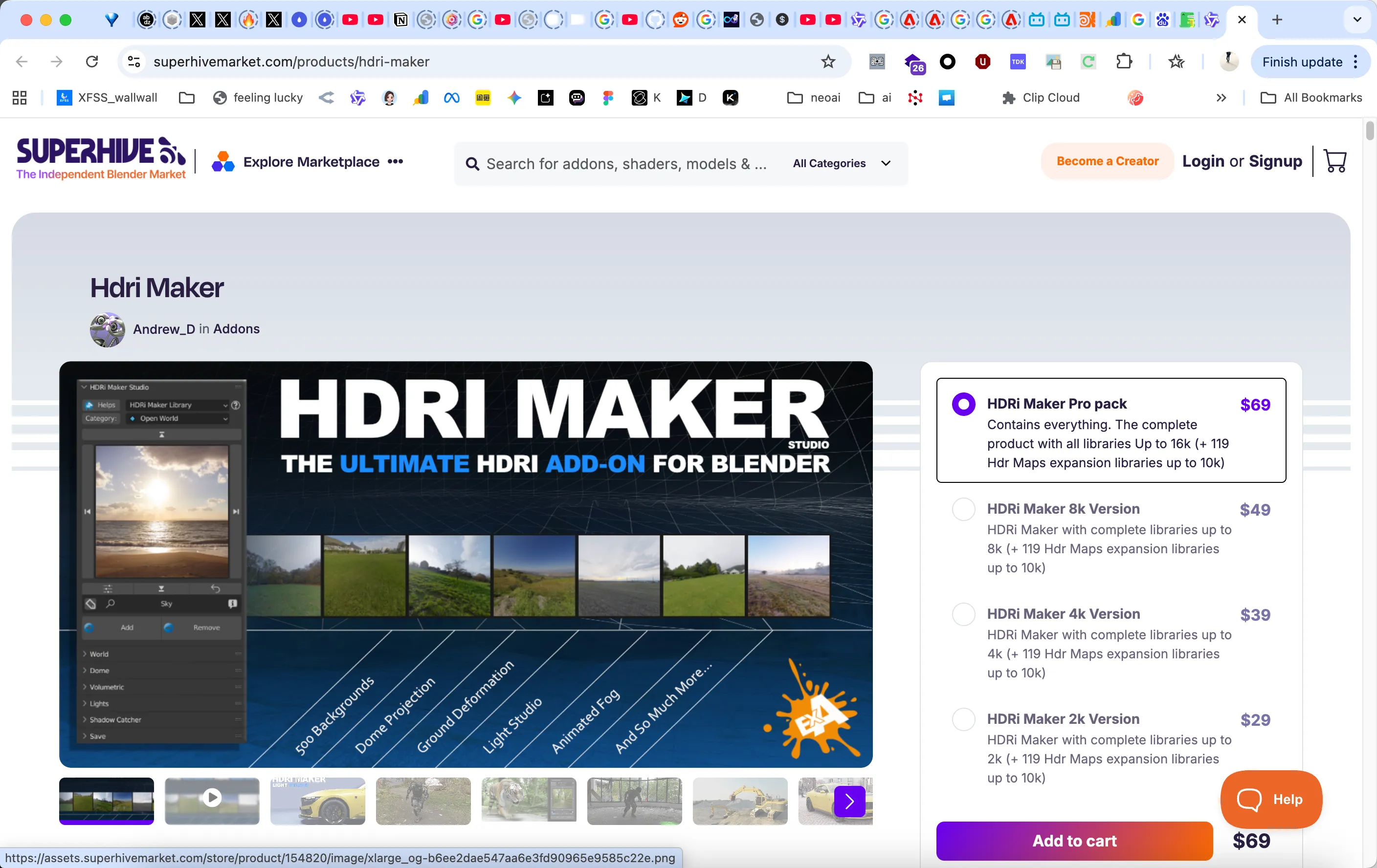Select HDRi Maker 2k Version option

(x=963, y=719)
